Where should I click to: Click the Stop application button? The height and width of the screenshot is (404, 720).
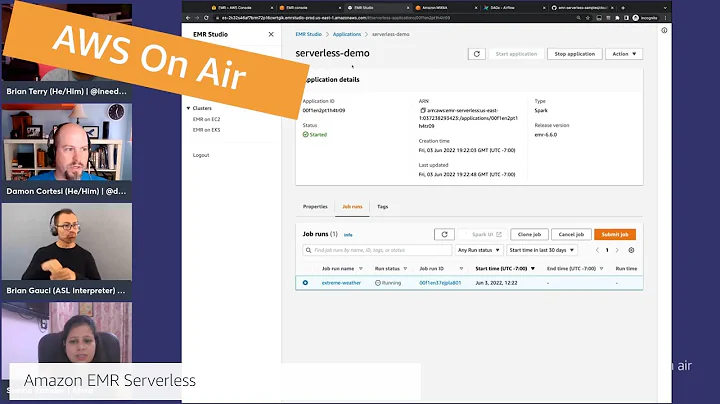click(x=574, y=54)
